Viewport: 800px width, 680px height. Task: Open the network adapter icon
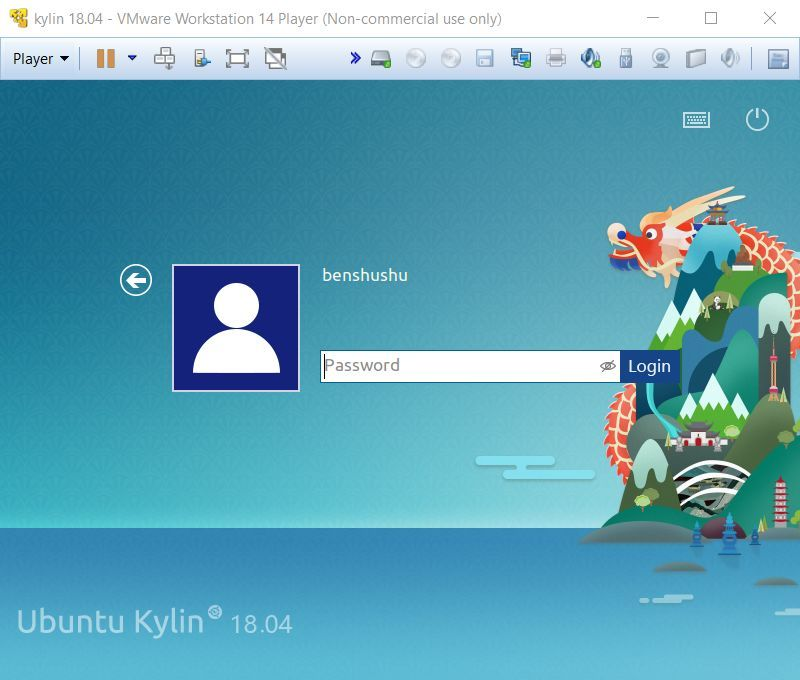tap(521, 58)
